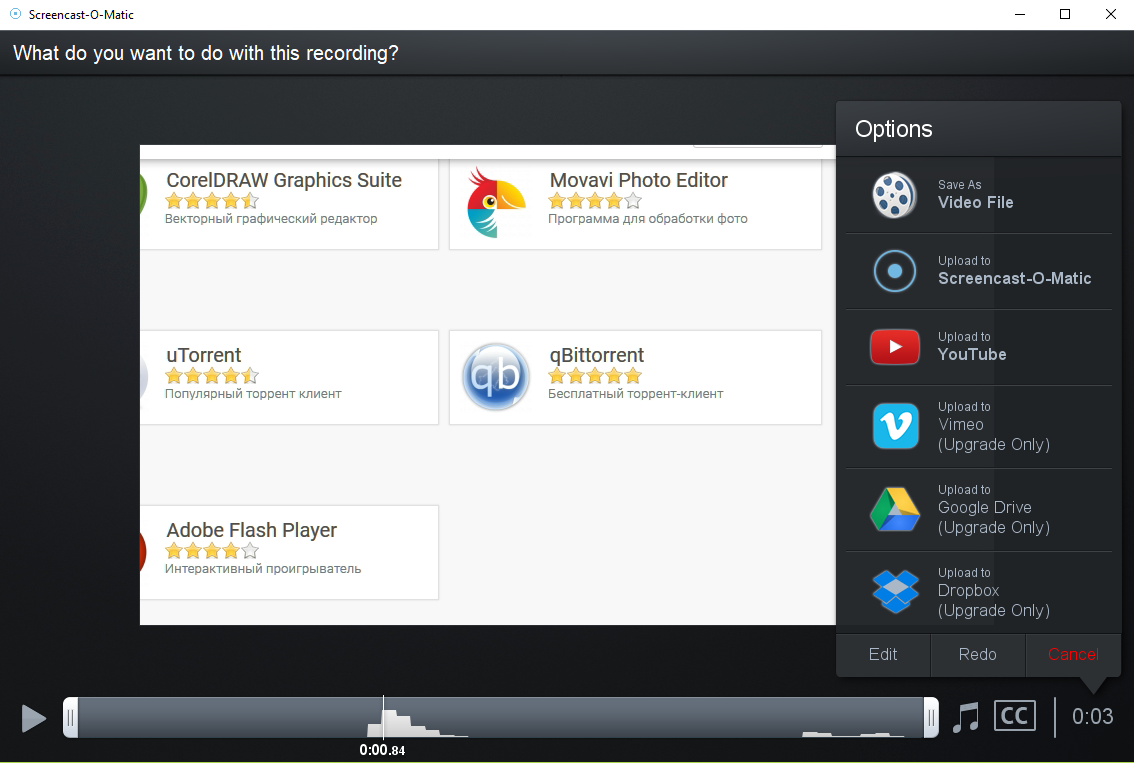Cancel the Options panel
Viewport: 1134px width, 763px height.
click(x=1073, y=655)
